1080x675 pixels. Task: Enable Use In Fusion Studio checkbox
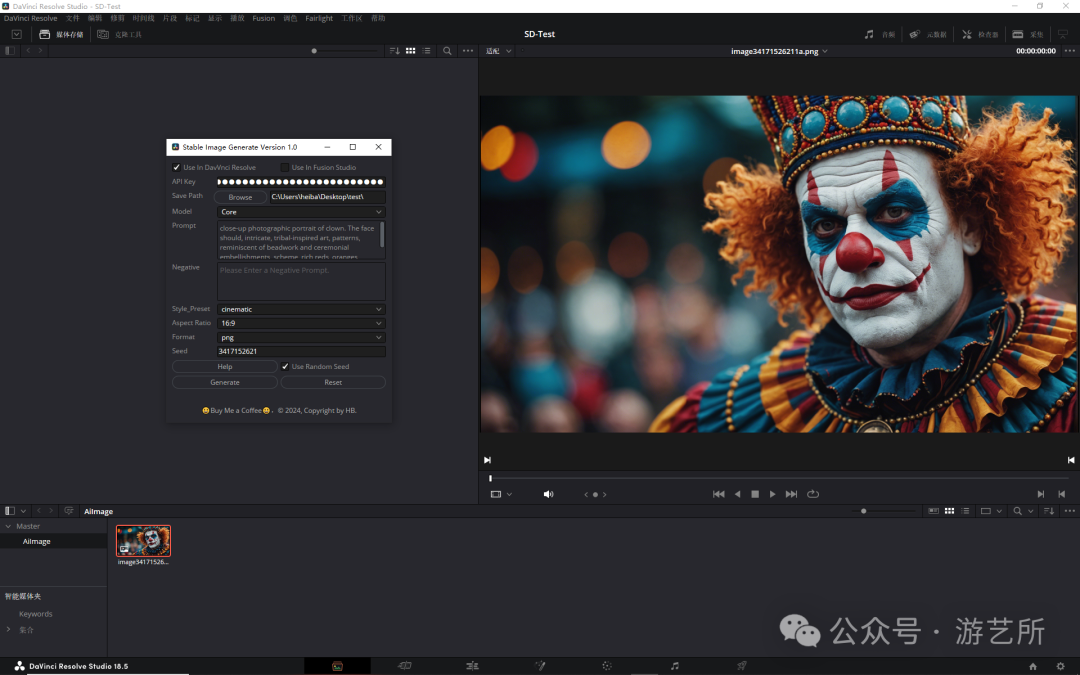(x=285, y=167)
